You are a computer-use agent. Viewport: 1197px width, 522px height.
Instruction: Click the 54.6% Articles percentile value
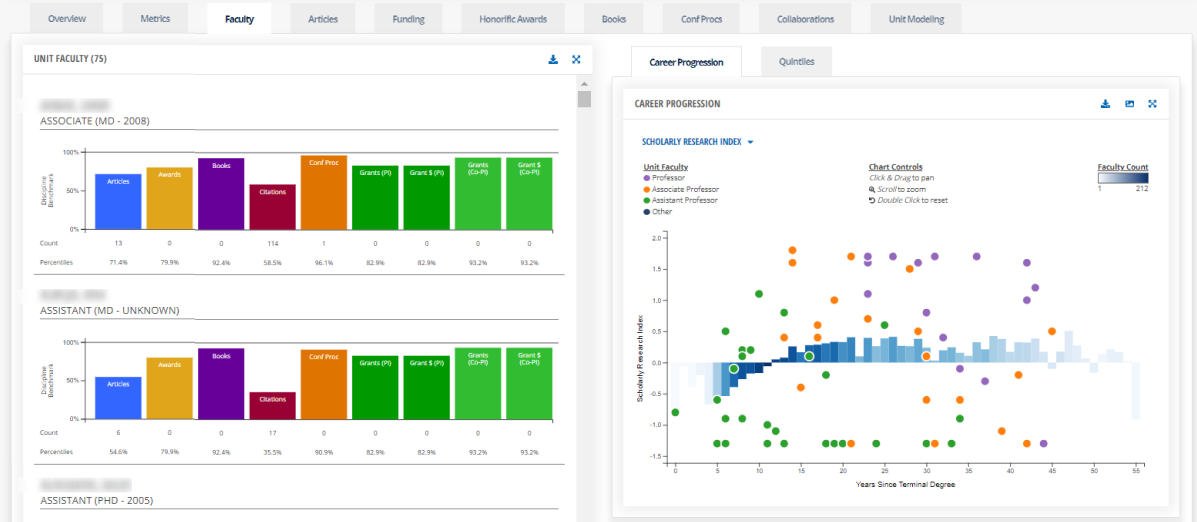pos(118,452)
